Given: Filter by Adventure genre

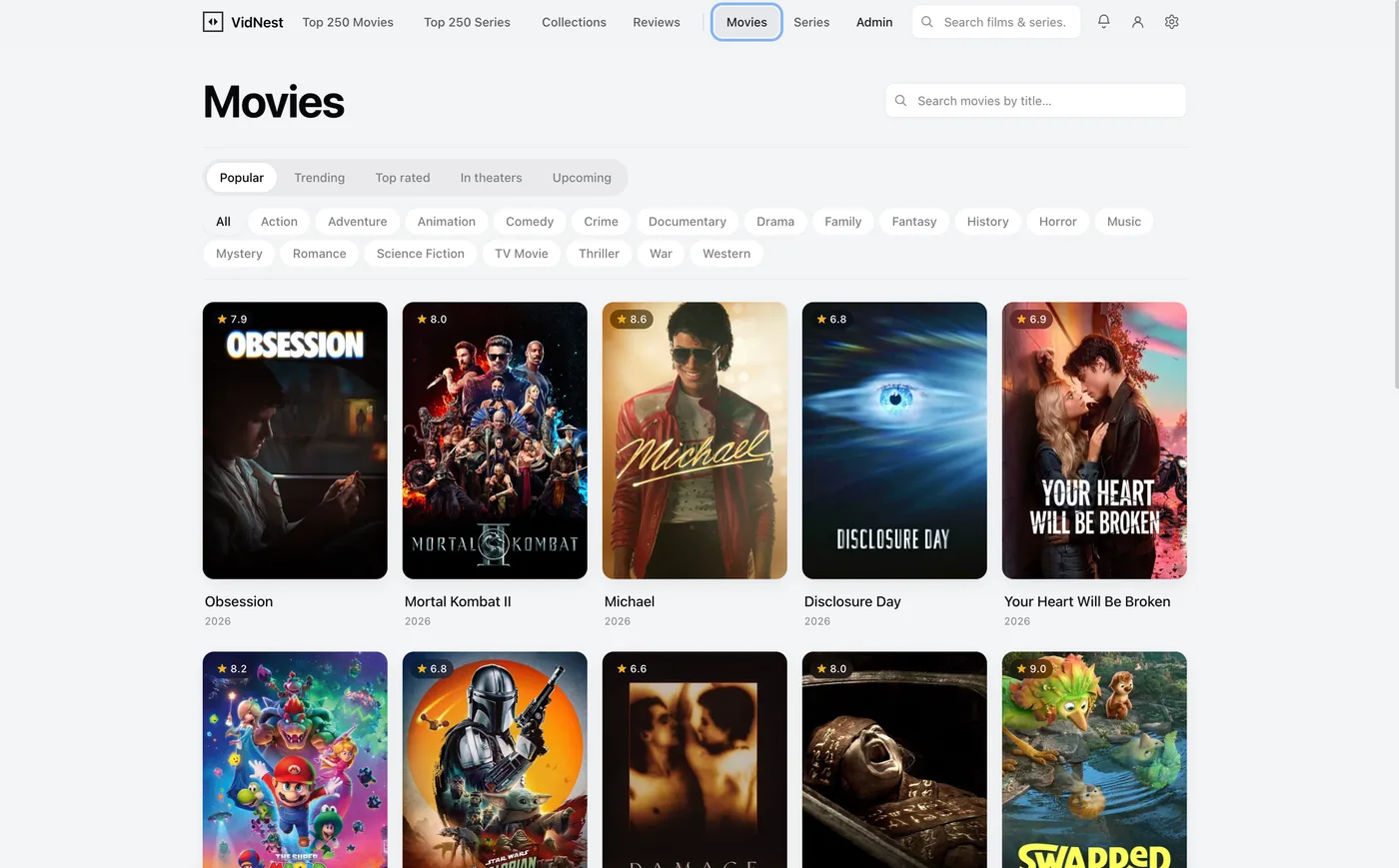Looking at the screenshot, I should click(x=357, y=222).
